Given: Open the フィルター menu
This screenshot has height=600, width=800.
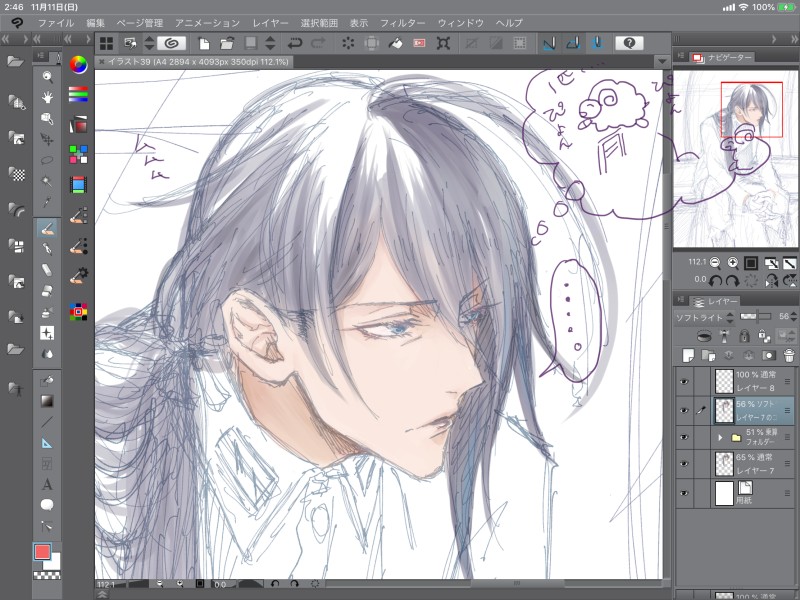Looking at the screenshot, I should point(403,23).
